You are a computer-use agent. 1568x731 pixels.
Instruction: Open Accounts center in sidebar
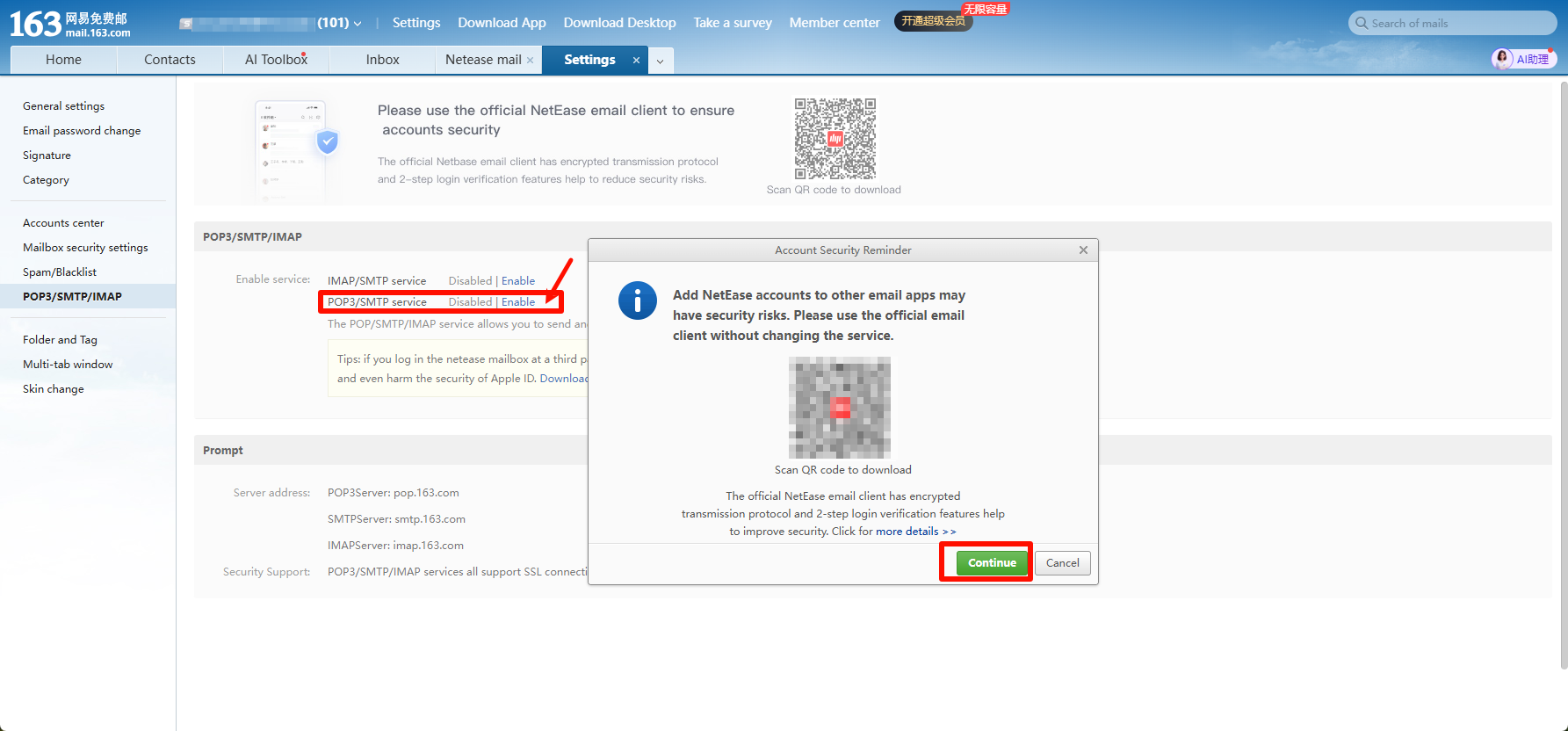click(63, 223)
